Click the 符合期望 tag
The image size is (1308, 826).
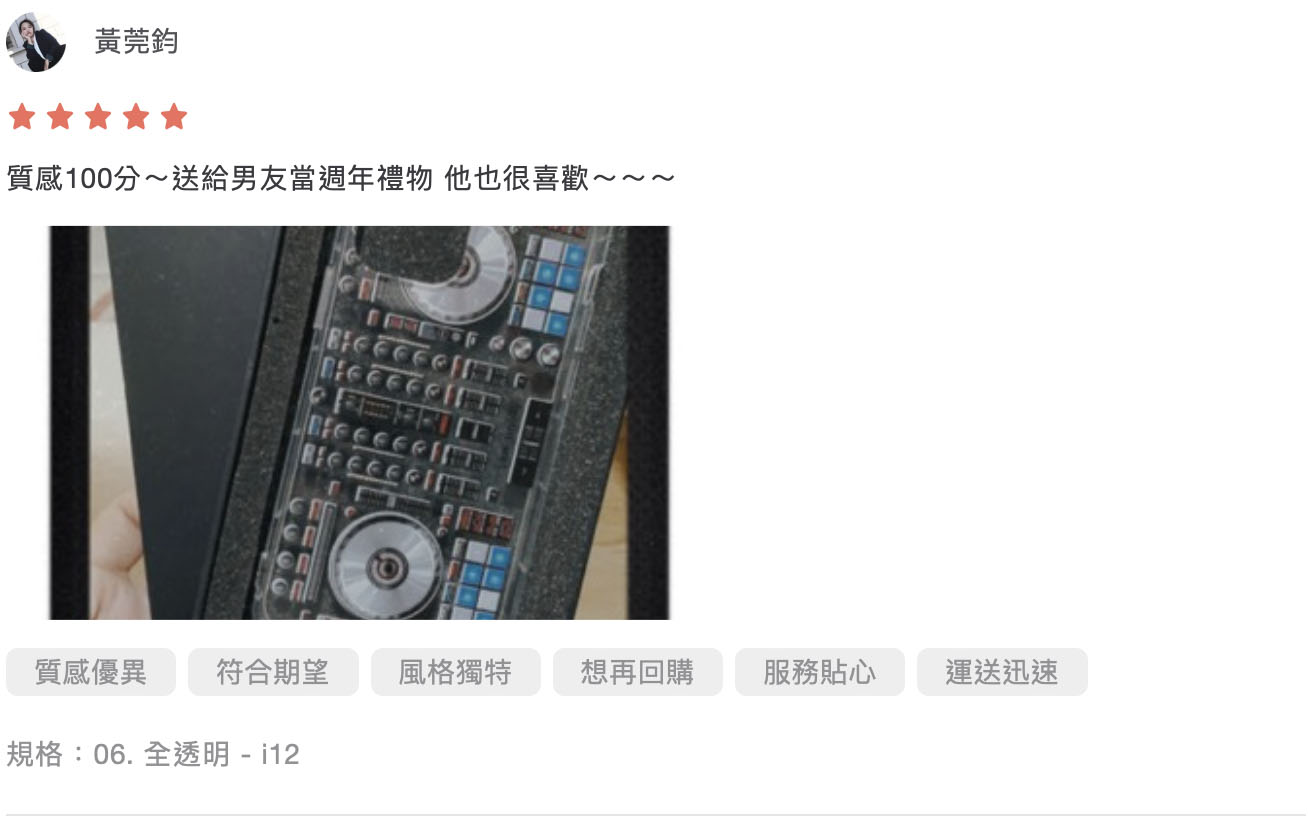tap(273, 672)
